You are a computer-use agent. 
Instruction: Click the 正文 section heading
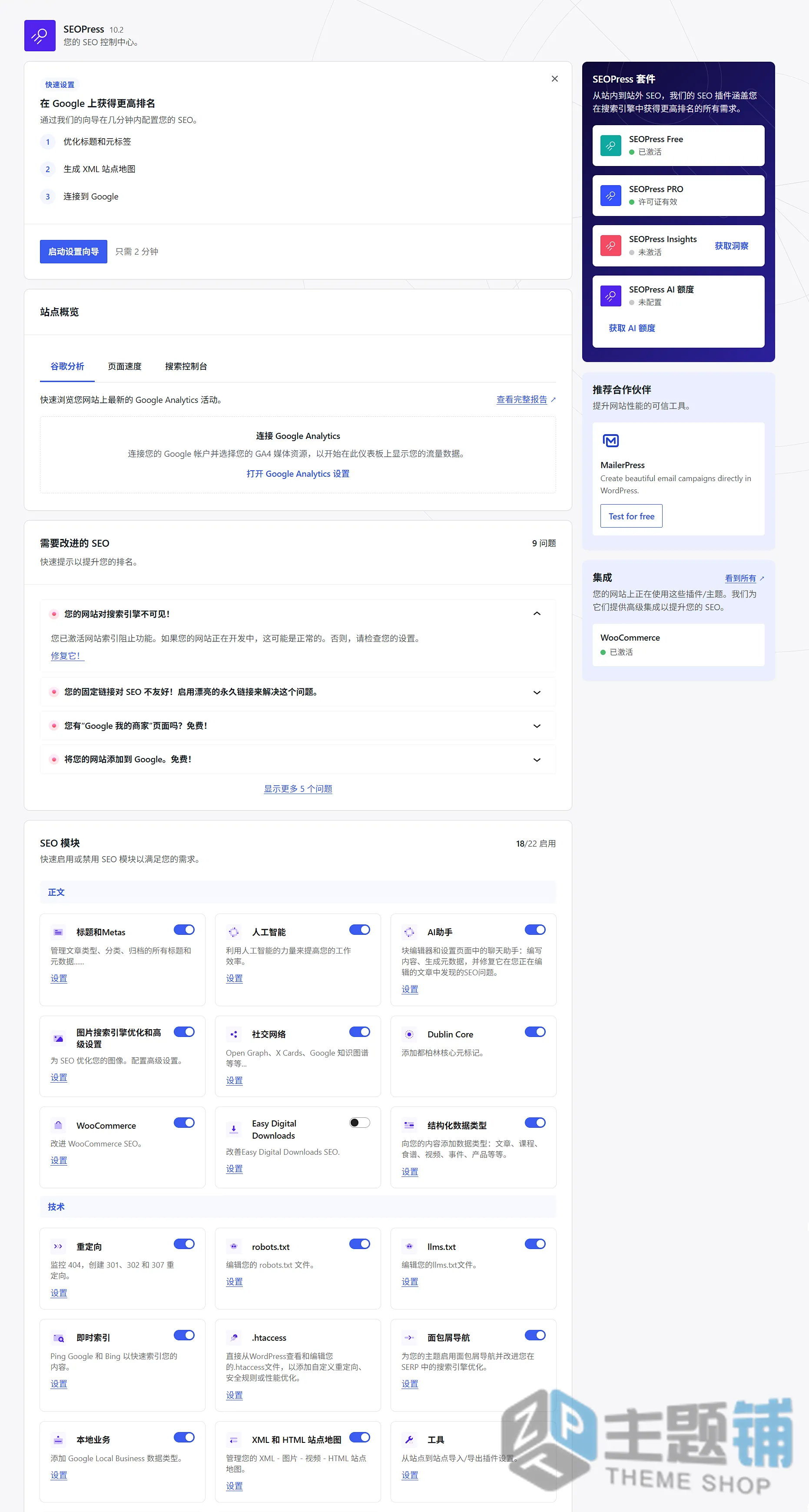(x=56, y=892)
